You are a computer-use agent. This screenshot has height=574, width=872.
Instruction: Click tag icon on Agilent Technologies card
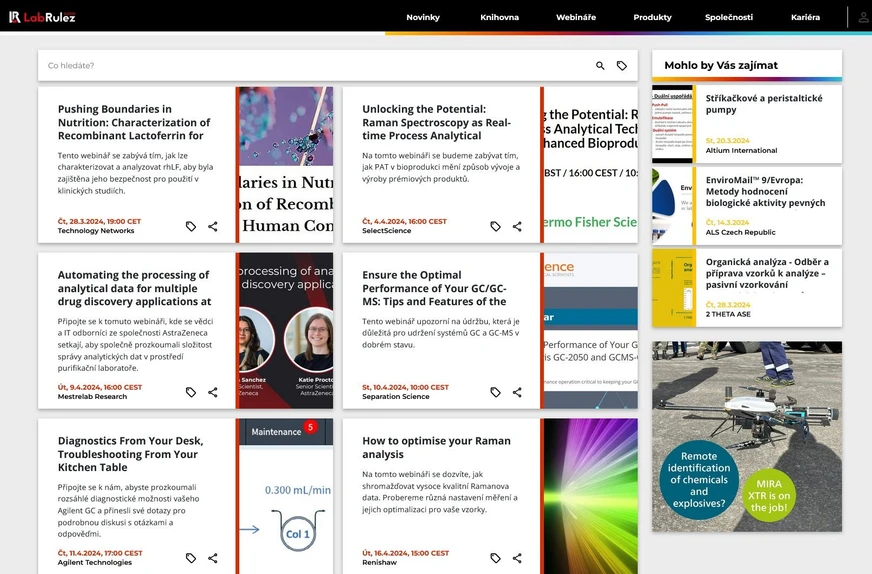tap(191, 559)
